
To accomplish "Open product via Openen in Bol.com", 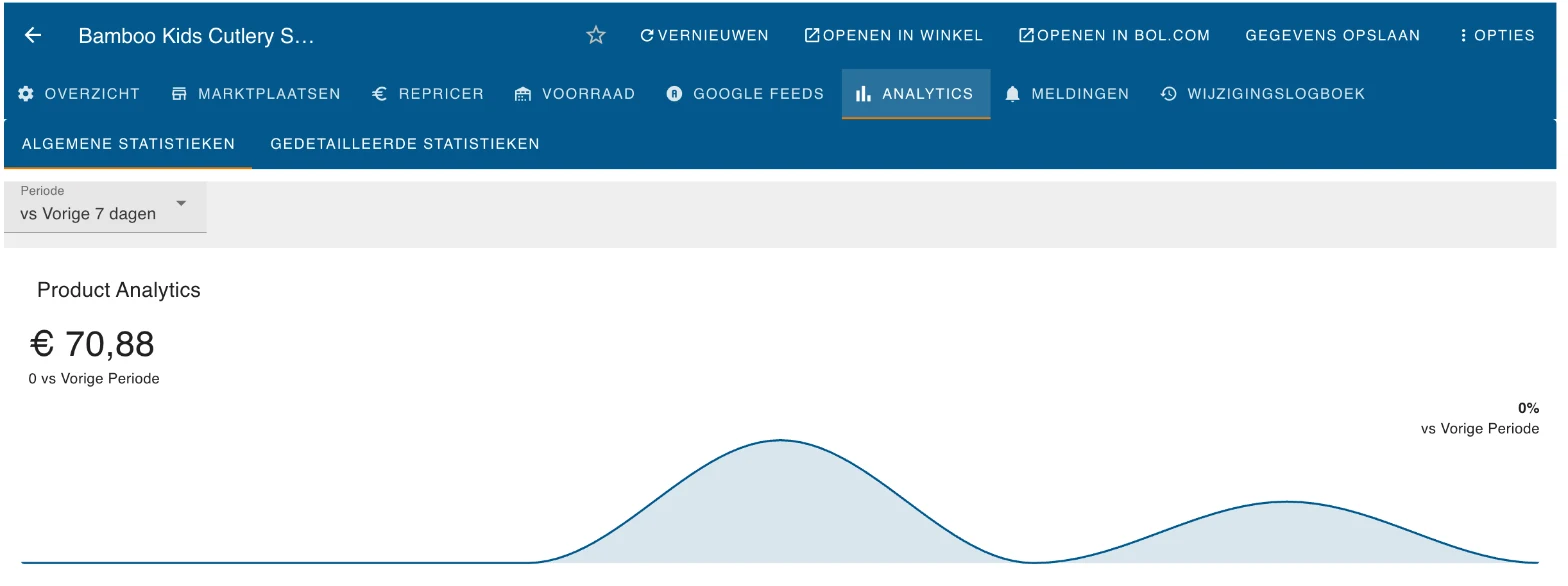I will 1114,35.
